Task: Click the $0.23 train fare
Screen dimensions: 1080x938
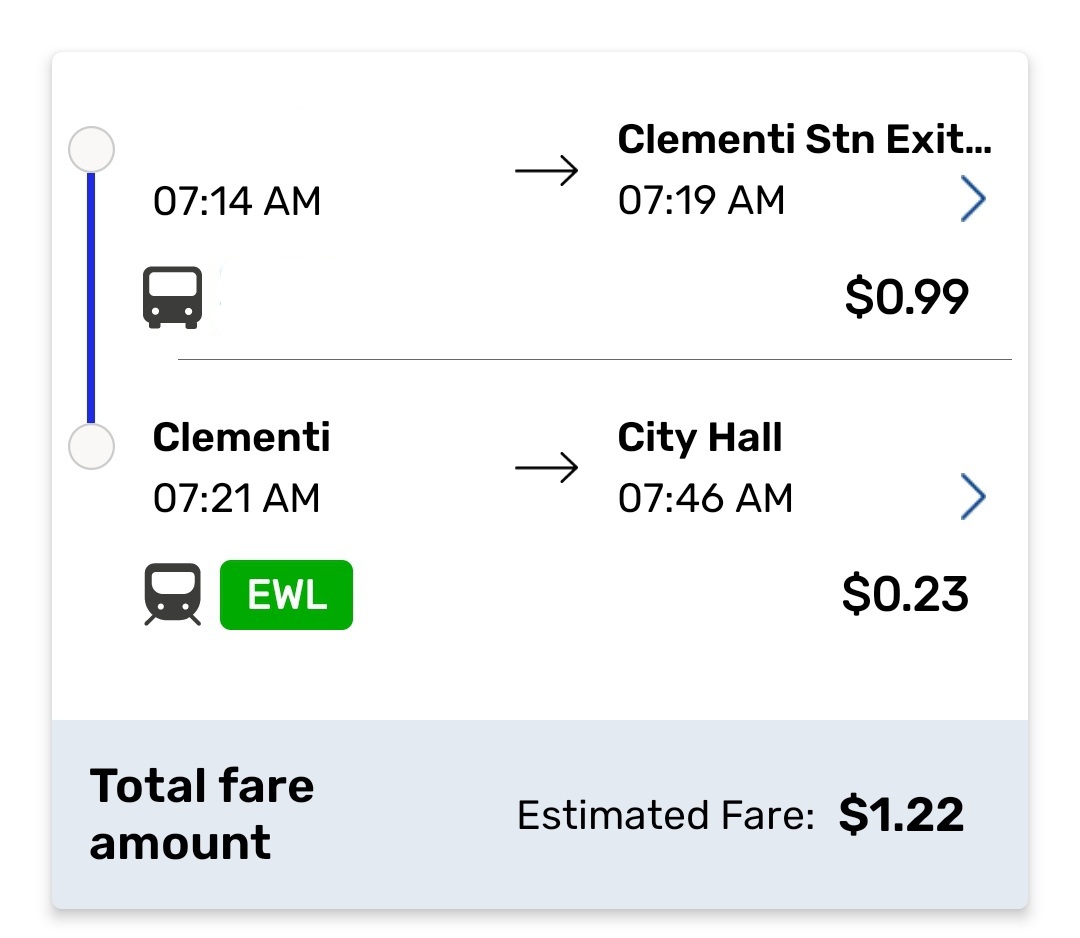Action: pos(905,594)
